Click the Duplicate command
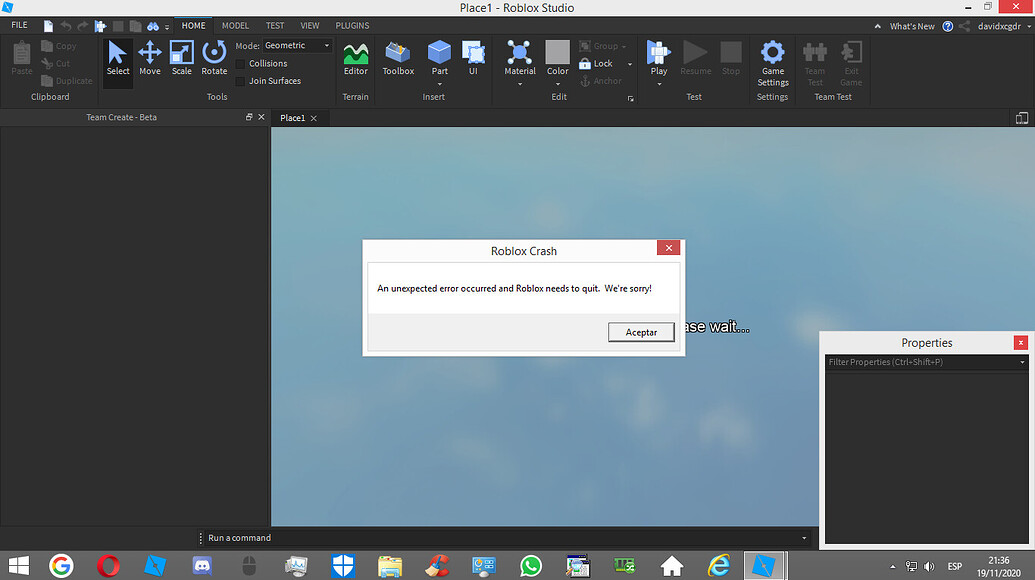Image resolution: width=1035 pixels, height=580 pixels. pos(67,81)
